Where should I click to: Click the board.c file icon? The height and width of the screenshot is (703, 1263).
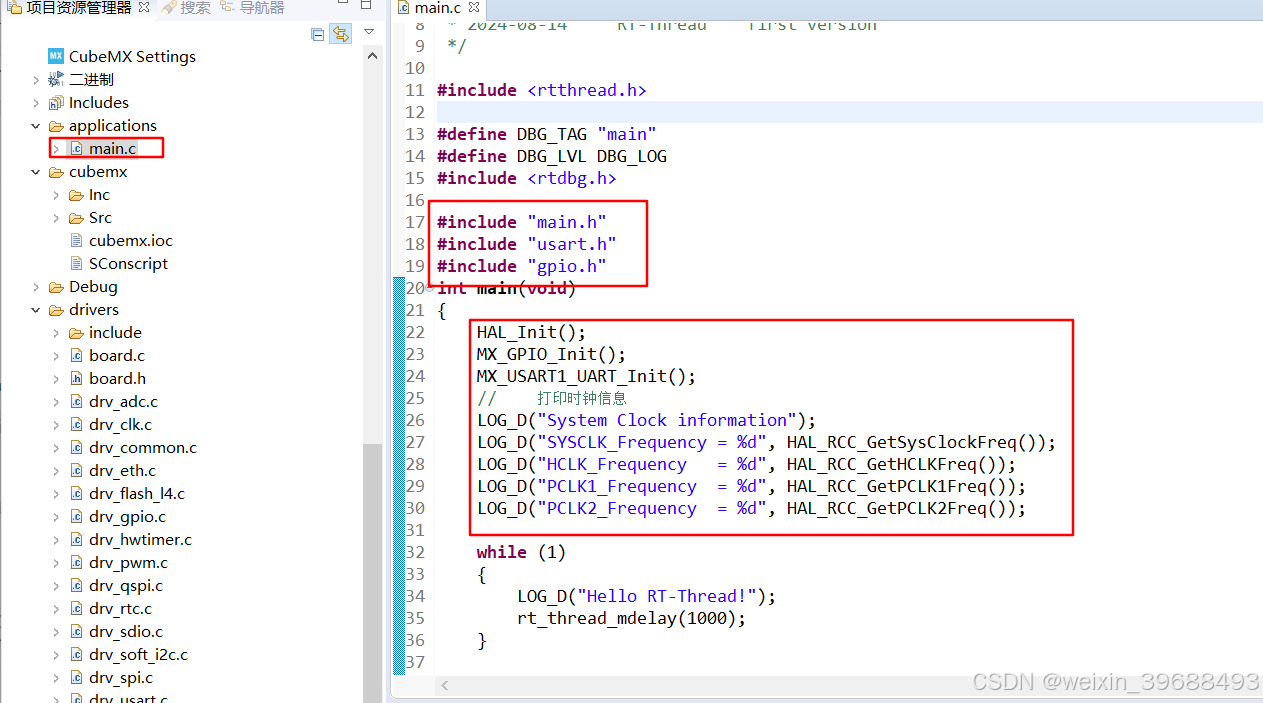pyautogui.click(x=76, y=355)
